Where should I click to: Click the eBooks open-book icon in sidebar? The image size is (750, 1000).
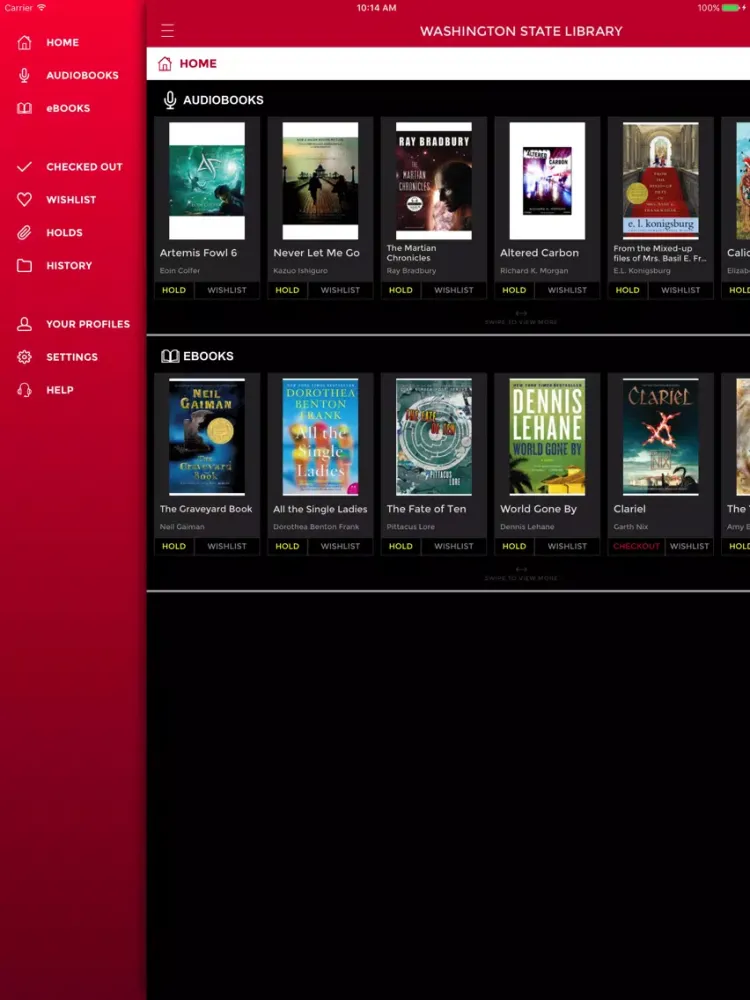coord(24,108)
